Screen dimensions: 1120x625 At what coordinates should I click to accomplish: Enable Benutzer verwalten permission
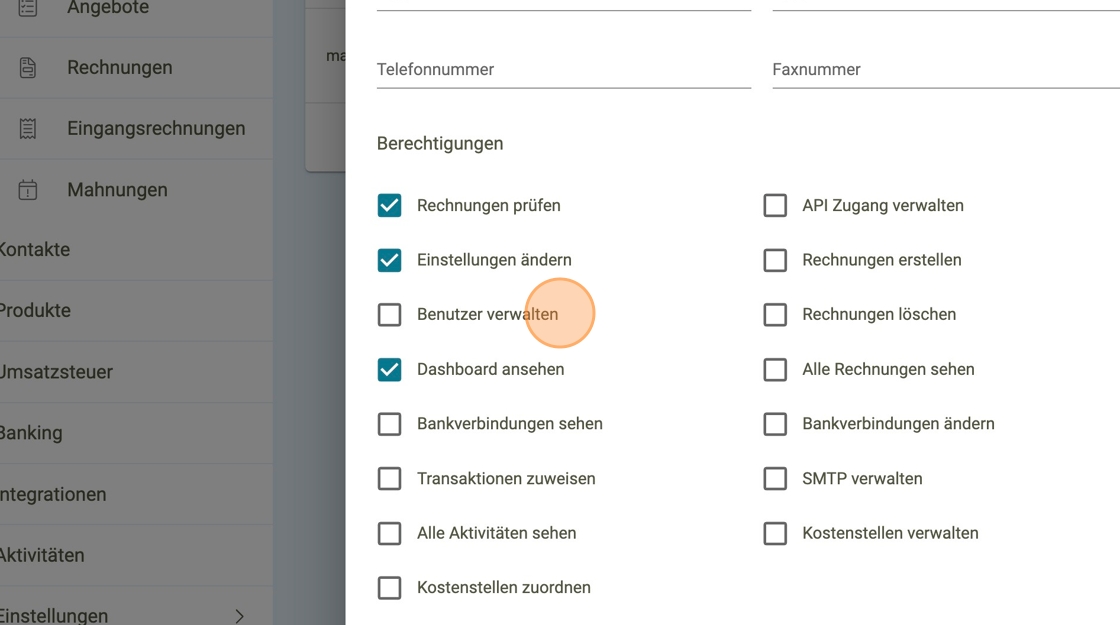pos(389,314)
